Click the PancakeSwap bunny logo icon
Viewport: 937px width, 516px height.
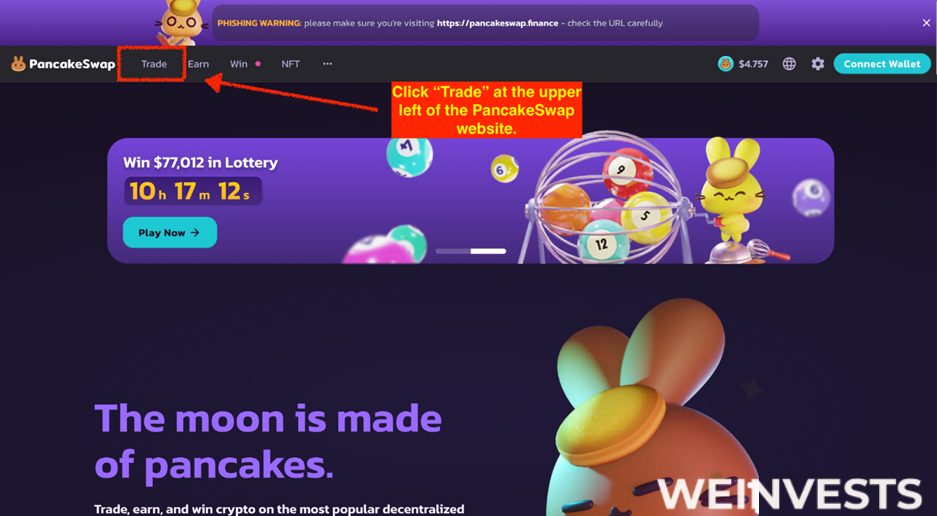click(18, 64)
